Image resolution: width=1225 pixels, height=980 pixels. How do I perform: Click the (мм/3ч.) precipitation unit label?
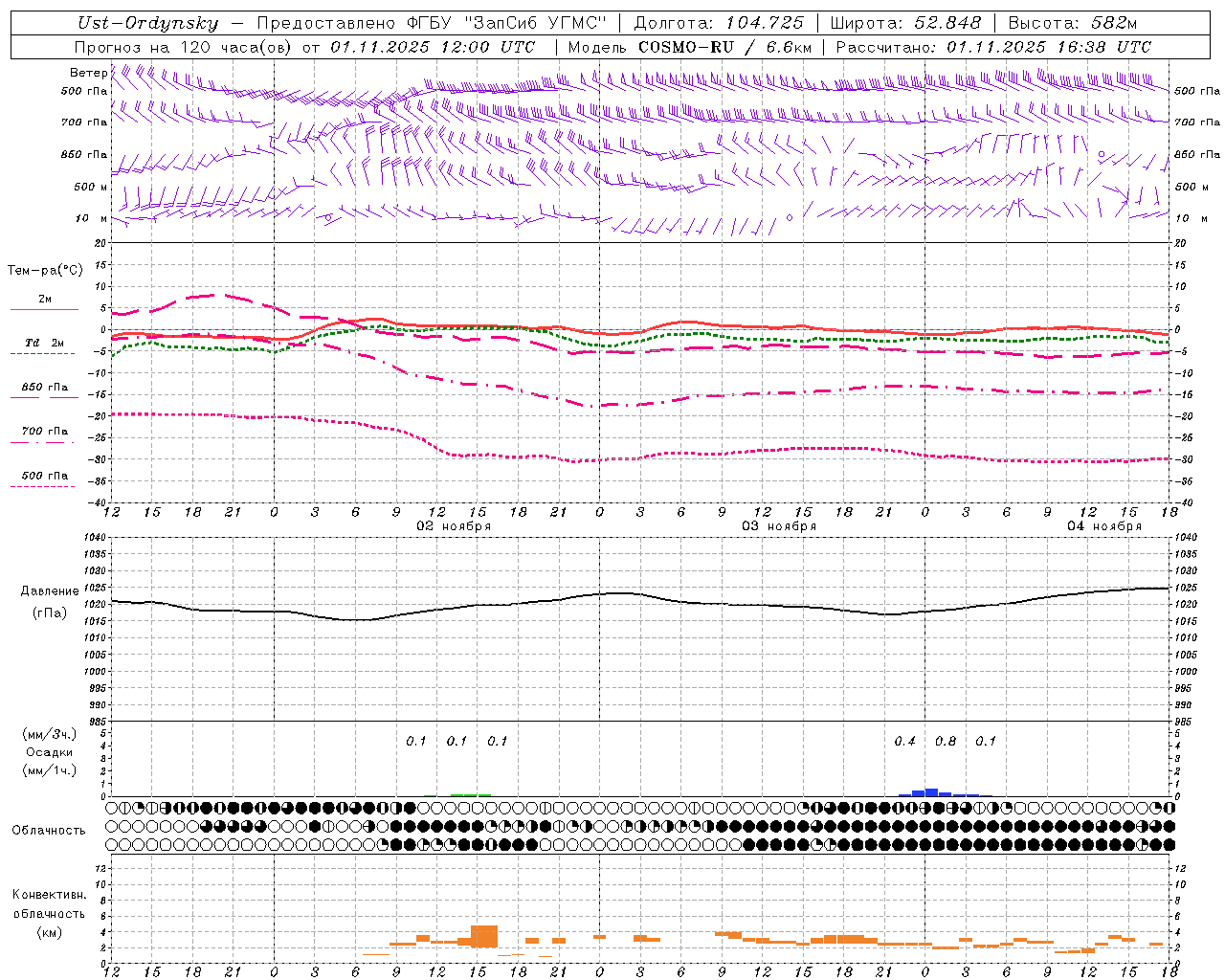pyautogui.click(x=50, y=734)
